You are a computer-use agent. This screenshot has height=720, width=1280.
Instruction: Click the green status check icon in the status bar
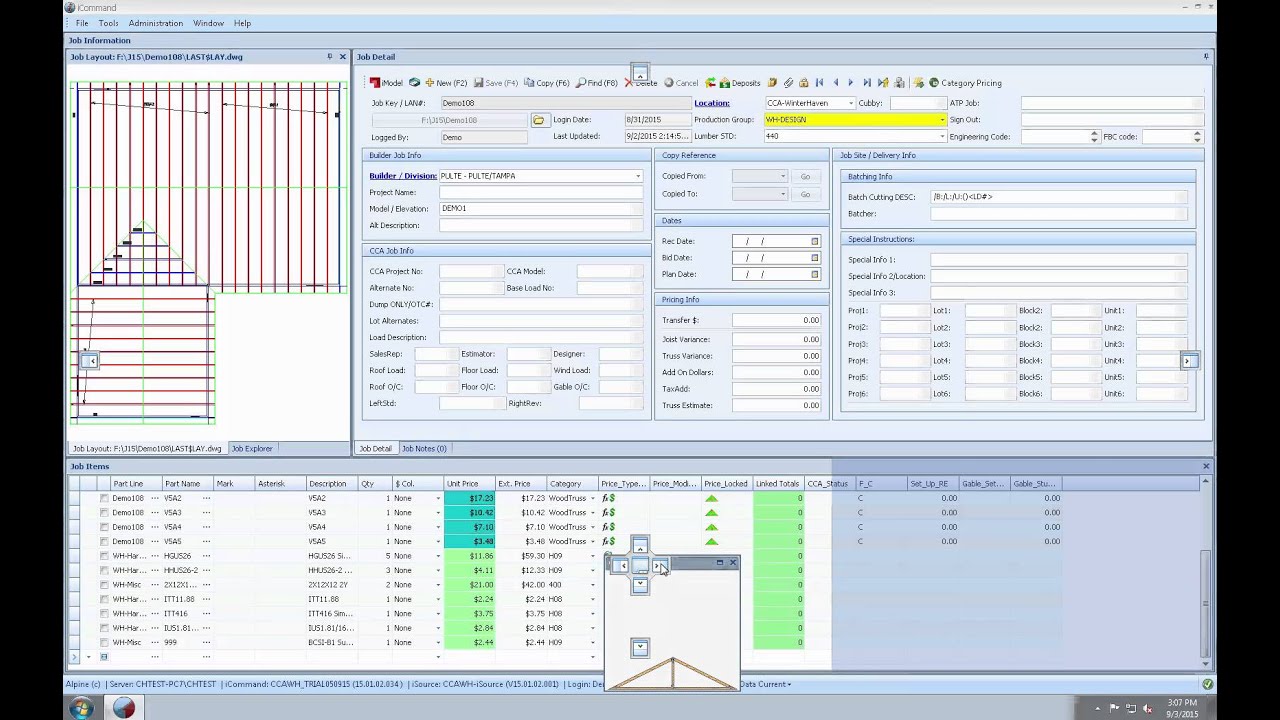pyautogui.click(x=1207, y=684)
